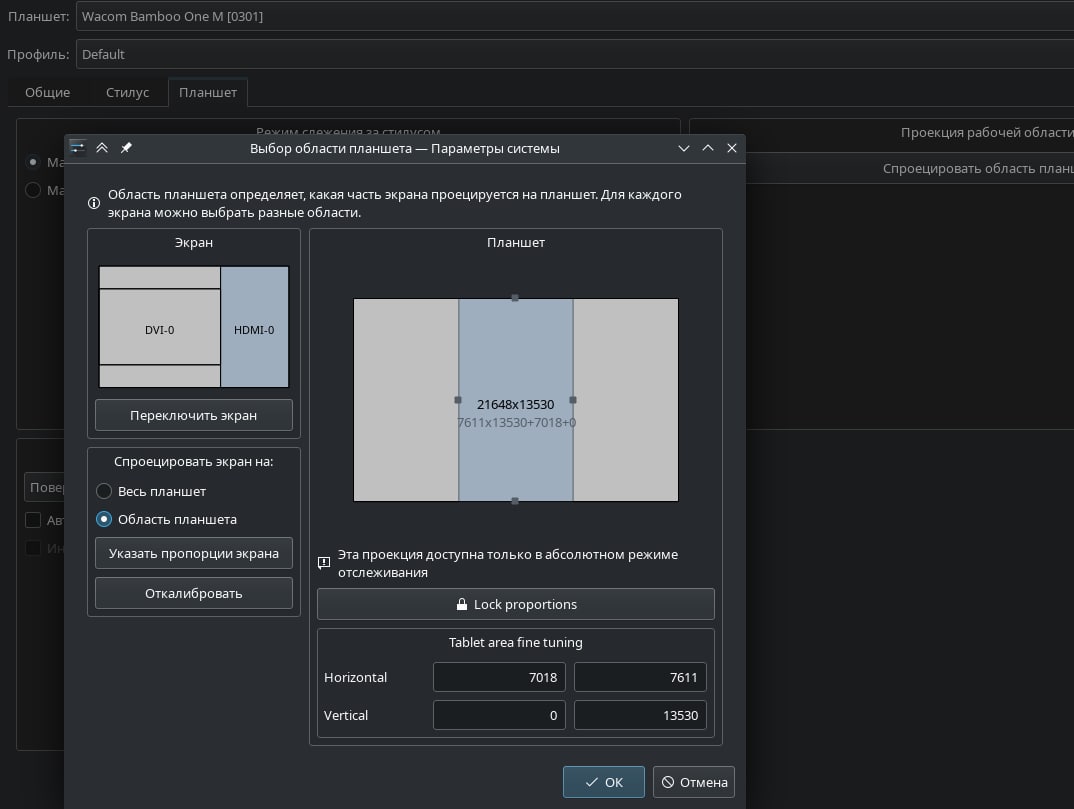Select second tracking mode radio in background window

tap(33, 190)
